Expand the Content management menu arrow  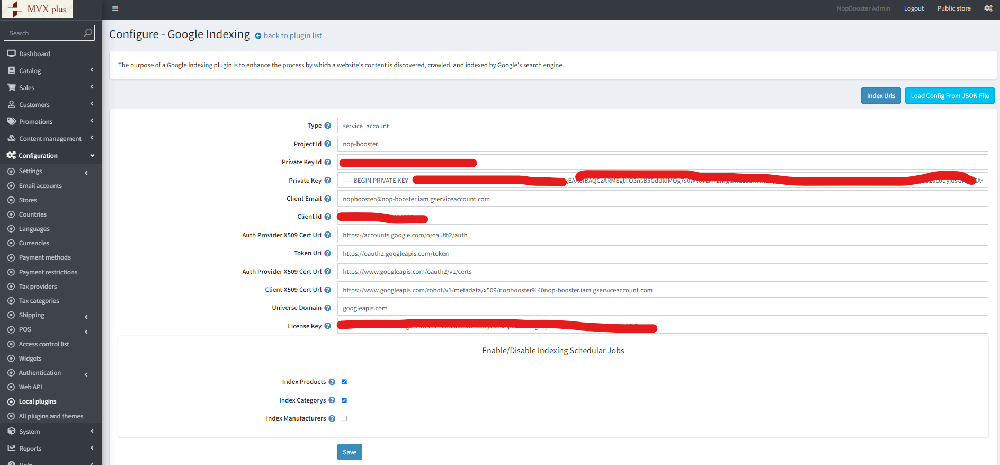click(x=92, y=138)
